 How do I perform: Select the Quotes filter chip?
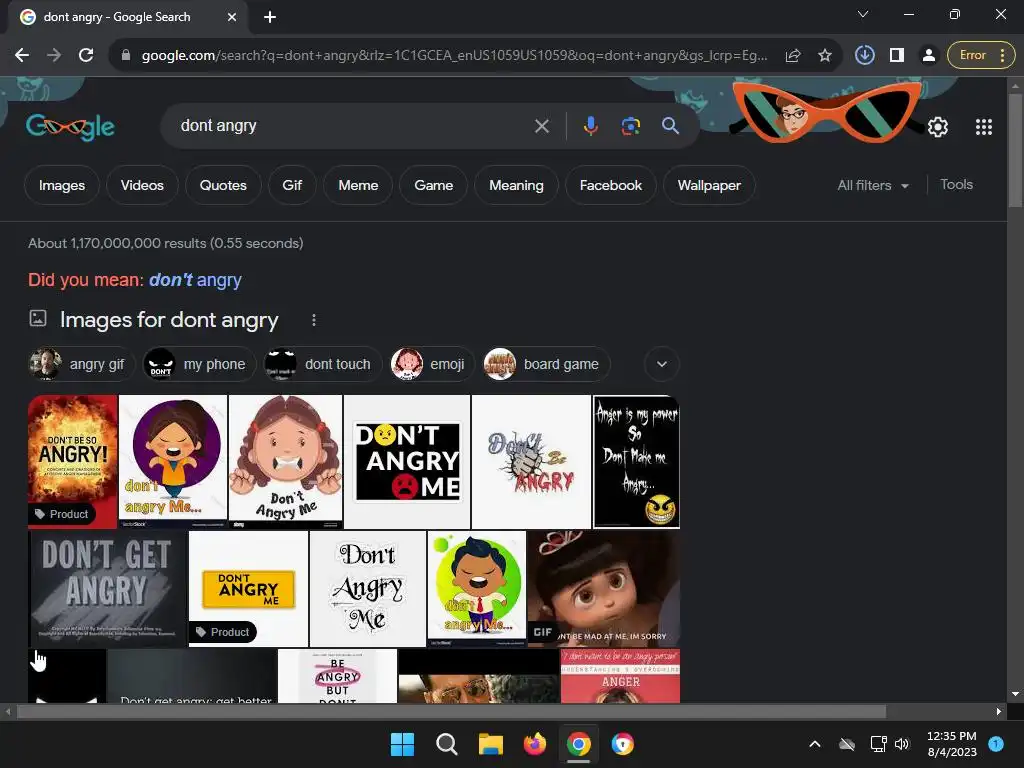[223, 185]
